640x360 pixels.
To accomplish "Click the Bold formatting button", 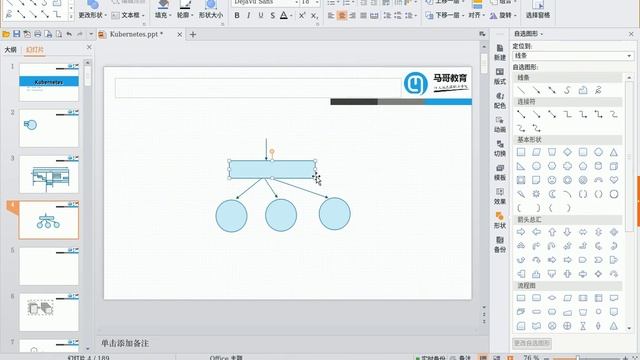I will coord(237,16).
